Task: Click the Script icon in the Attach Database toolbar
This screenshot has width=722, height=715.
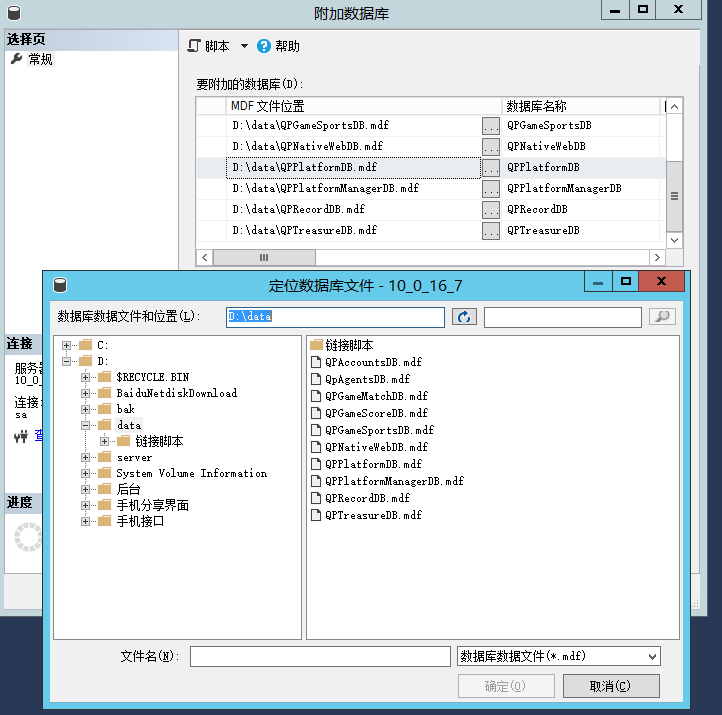Action: pos(194,46)
